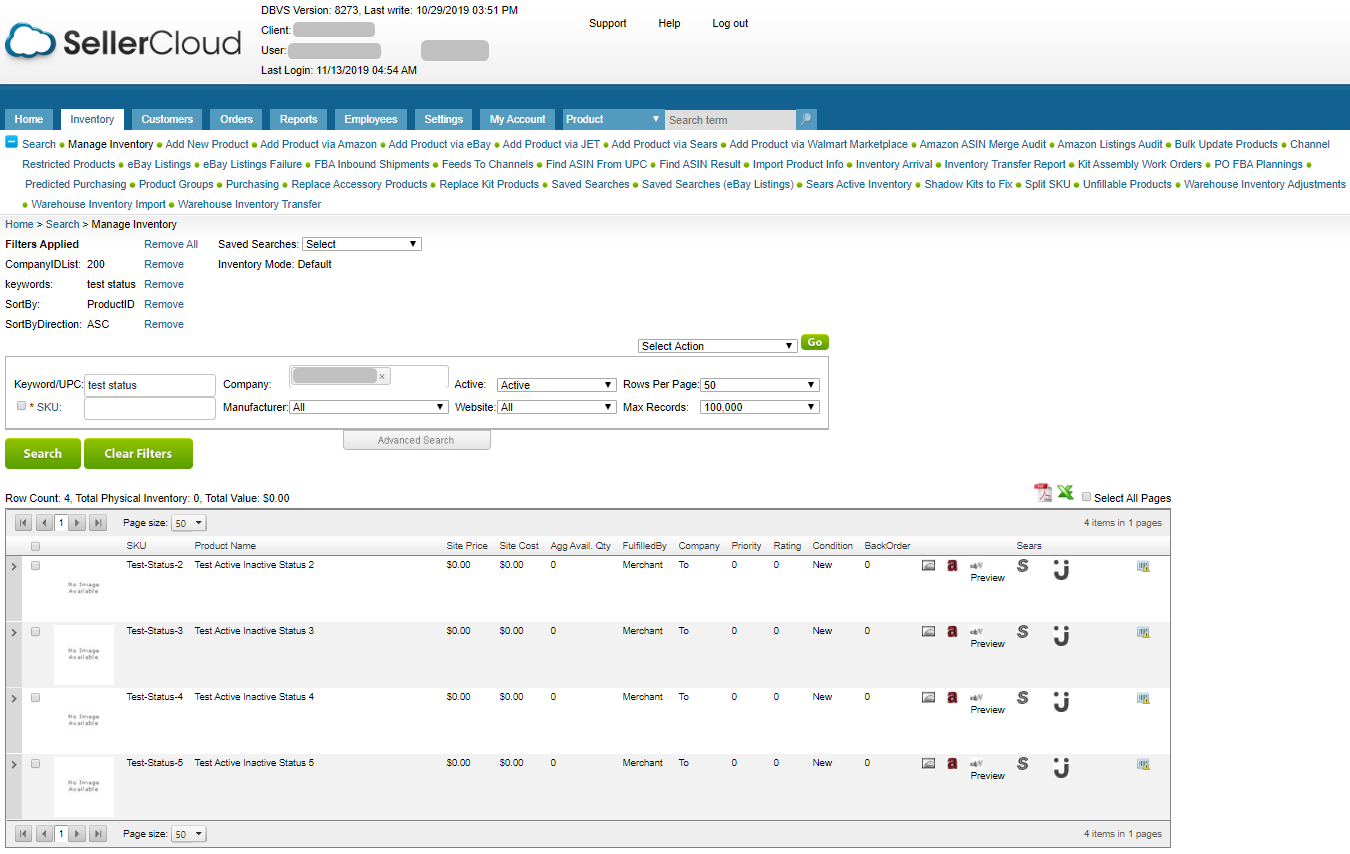
Task: Click the Clear Filters button
Action: click(x=138, y=453)
